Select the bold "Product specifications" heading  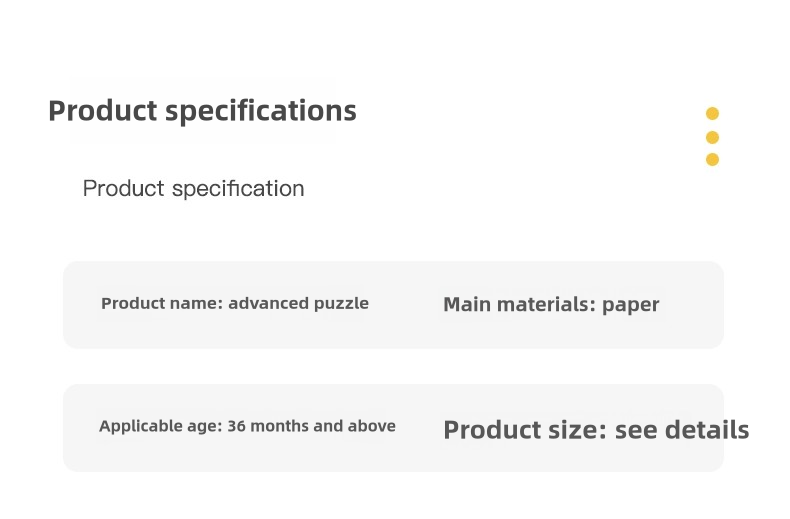pyautogui.click(x=202, y=110)
